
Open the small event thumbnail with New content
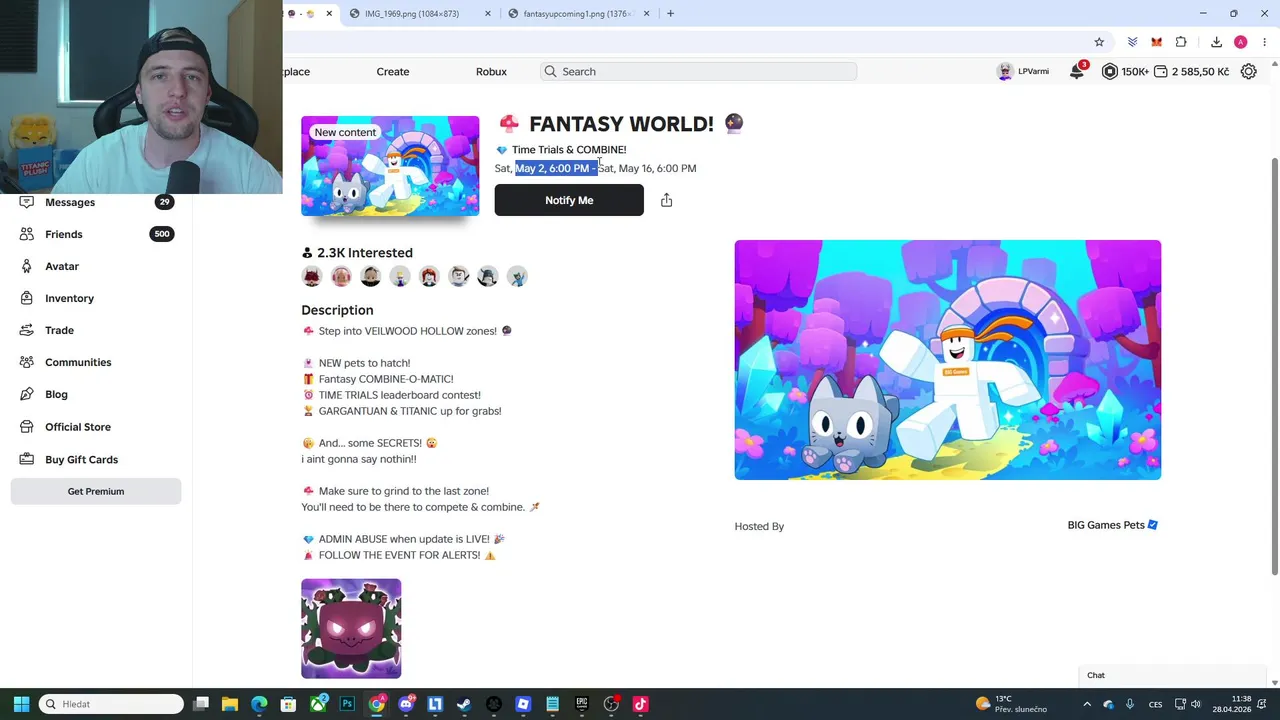click(390, 166)
